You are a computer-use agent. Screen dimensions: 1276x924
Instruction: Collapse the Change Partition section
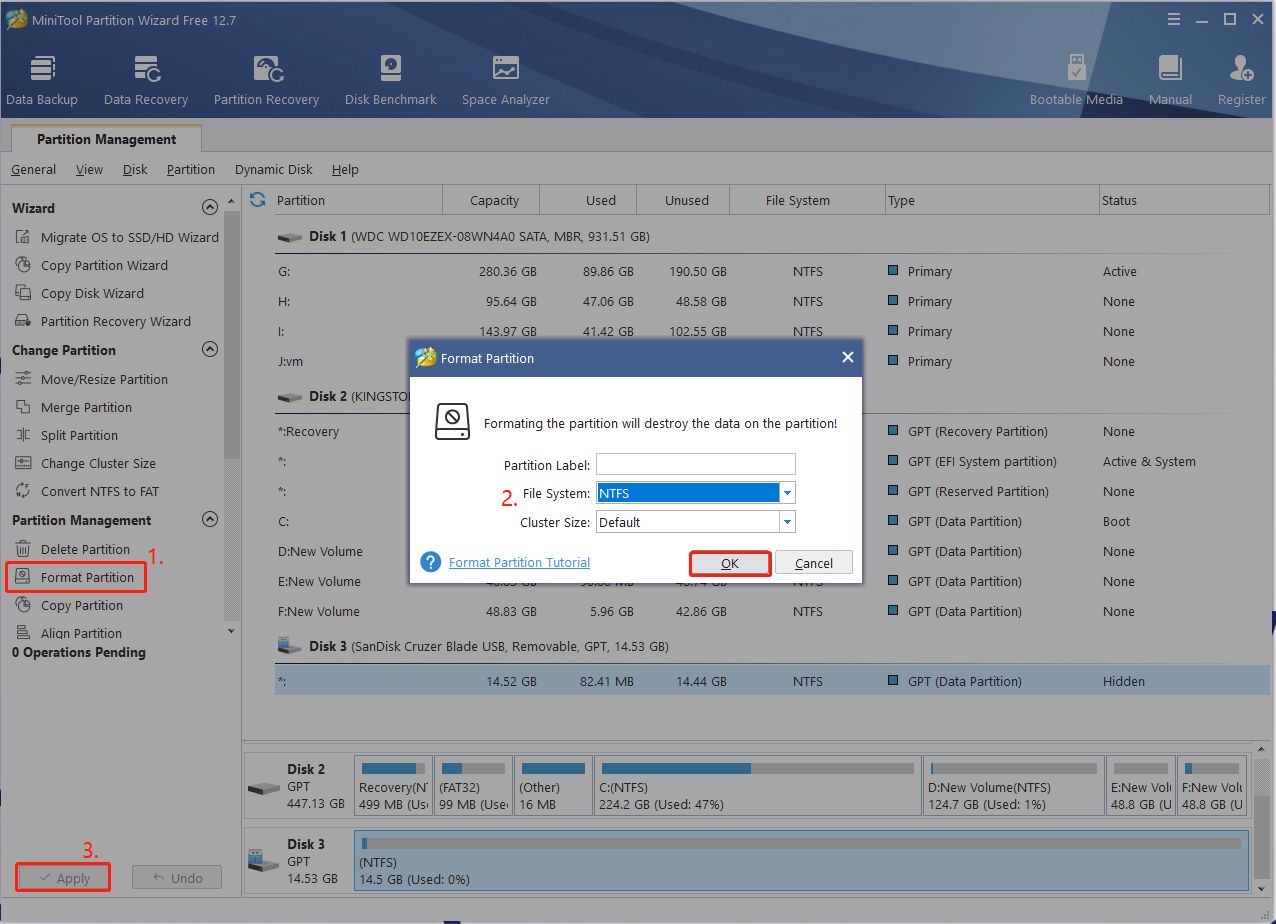[209, 350]
